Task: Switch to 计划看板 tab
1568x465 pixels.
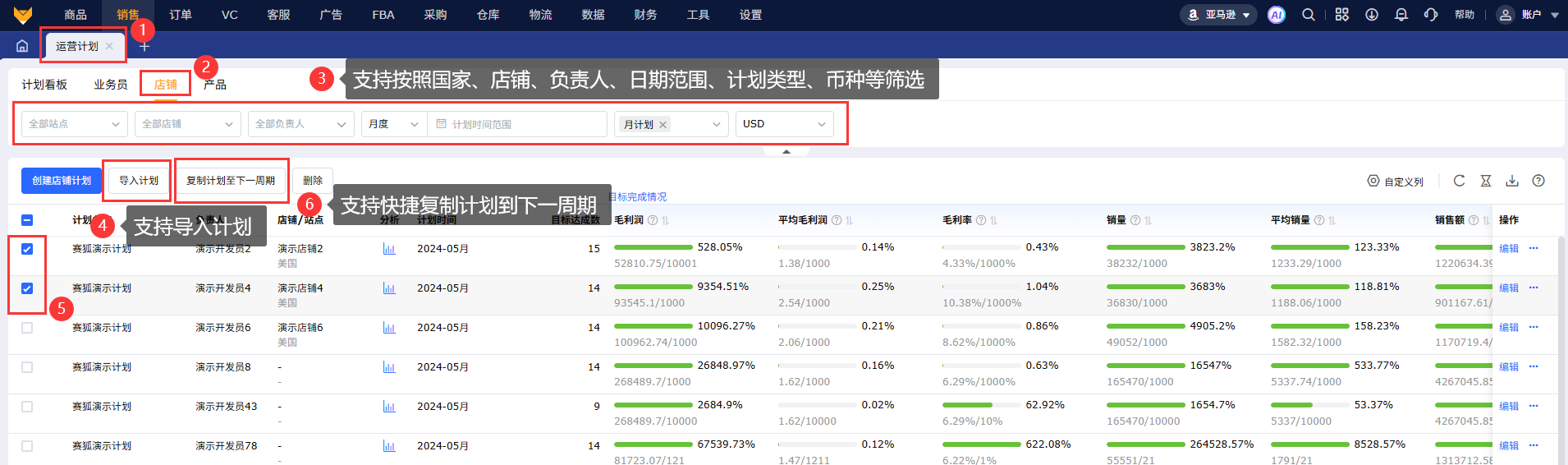Action: [x=44, y=85]
